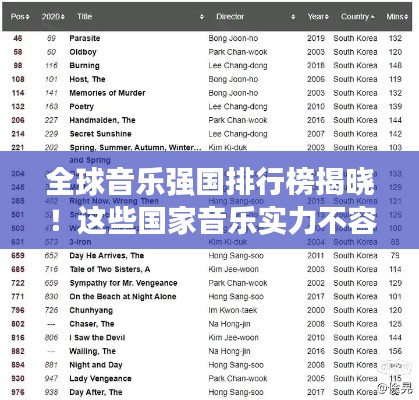Click the title Chunhyang

point(91,310)
